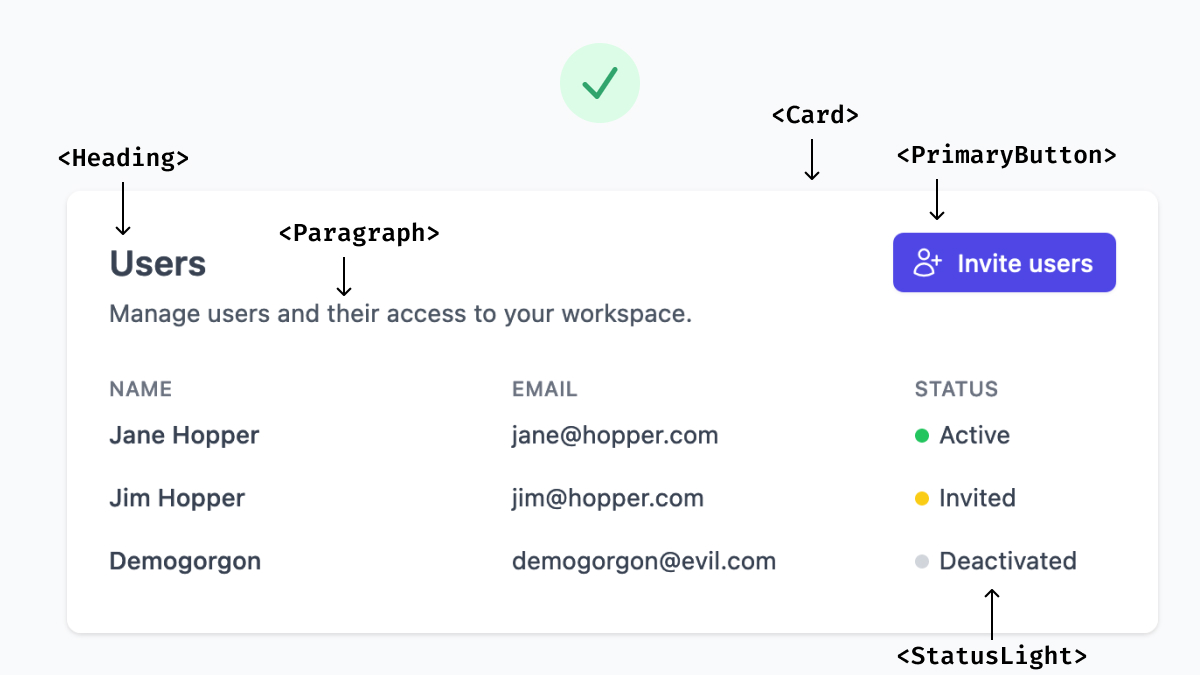Click the Invite users button

point(1003,262)
